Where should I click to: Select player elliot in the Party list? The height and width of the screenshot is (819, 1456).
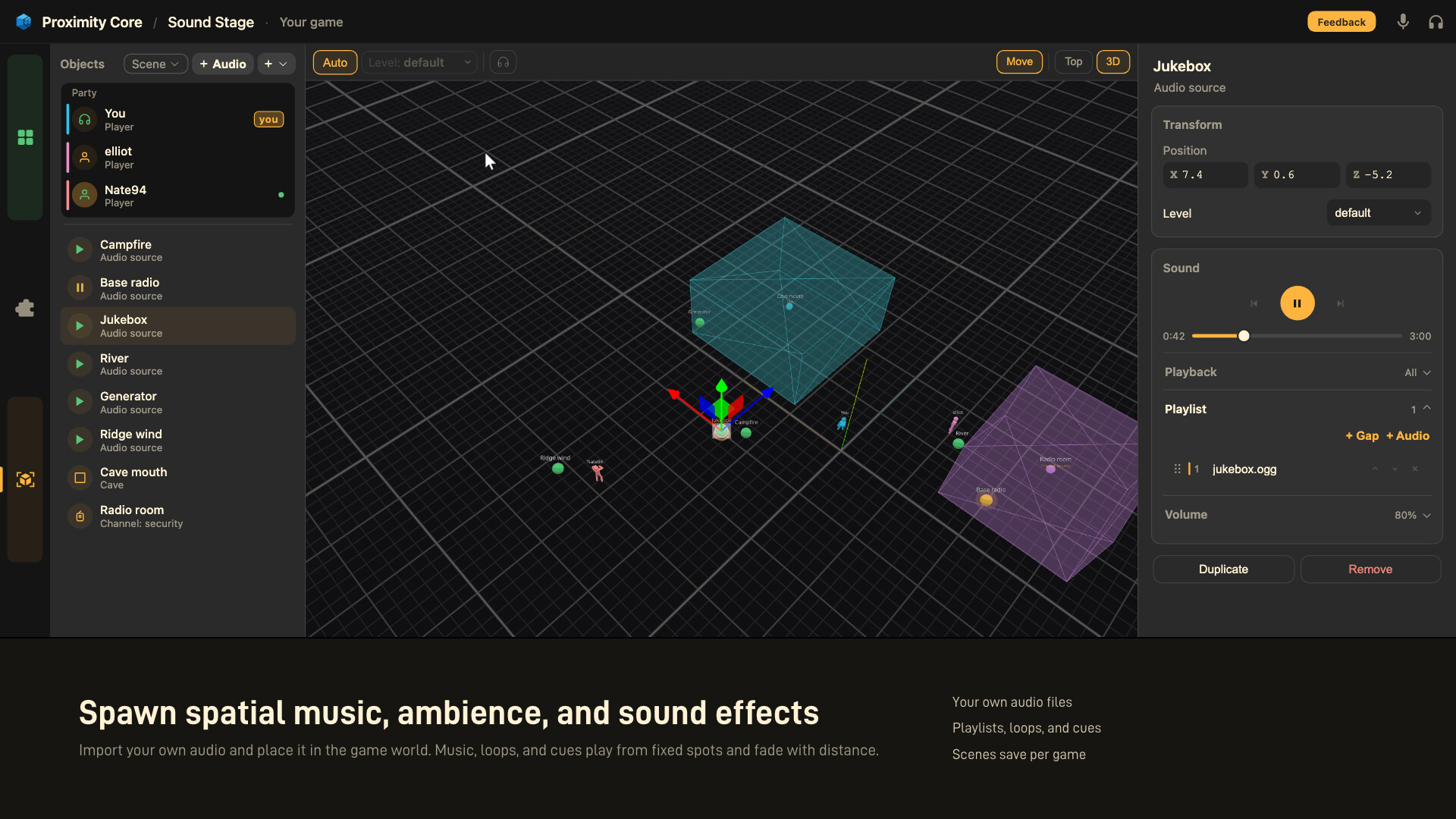point(177,158)
